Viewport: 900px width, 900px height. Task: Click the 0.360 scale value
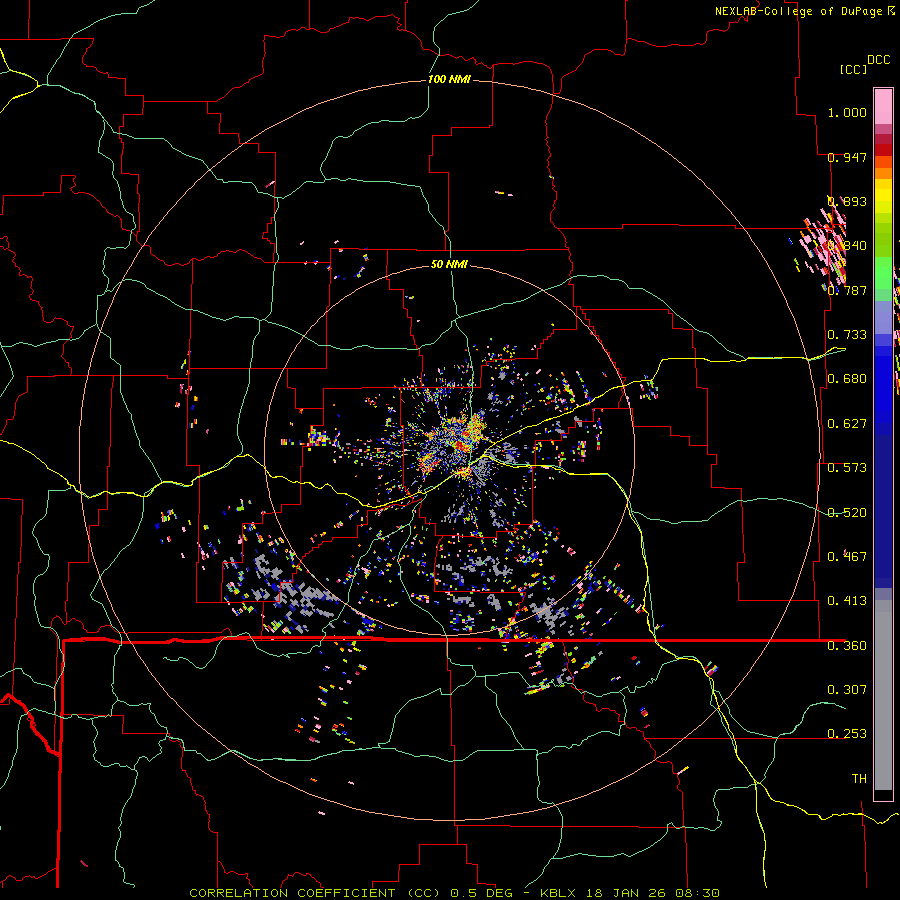(x=847, y=646)
